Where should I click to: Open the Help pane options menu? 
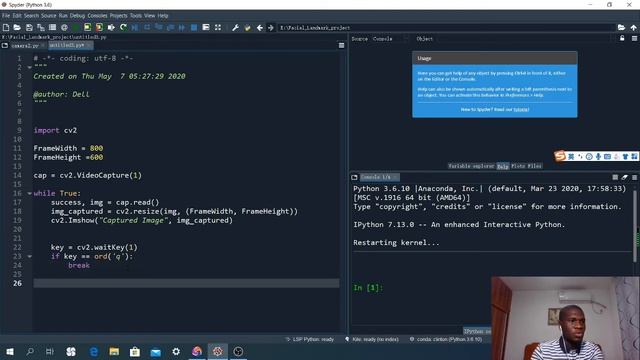point(634,38)
